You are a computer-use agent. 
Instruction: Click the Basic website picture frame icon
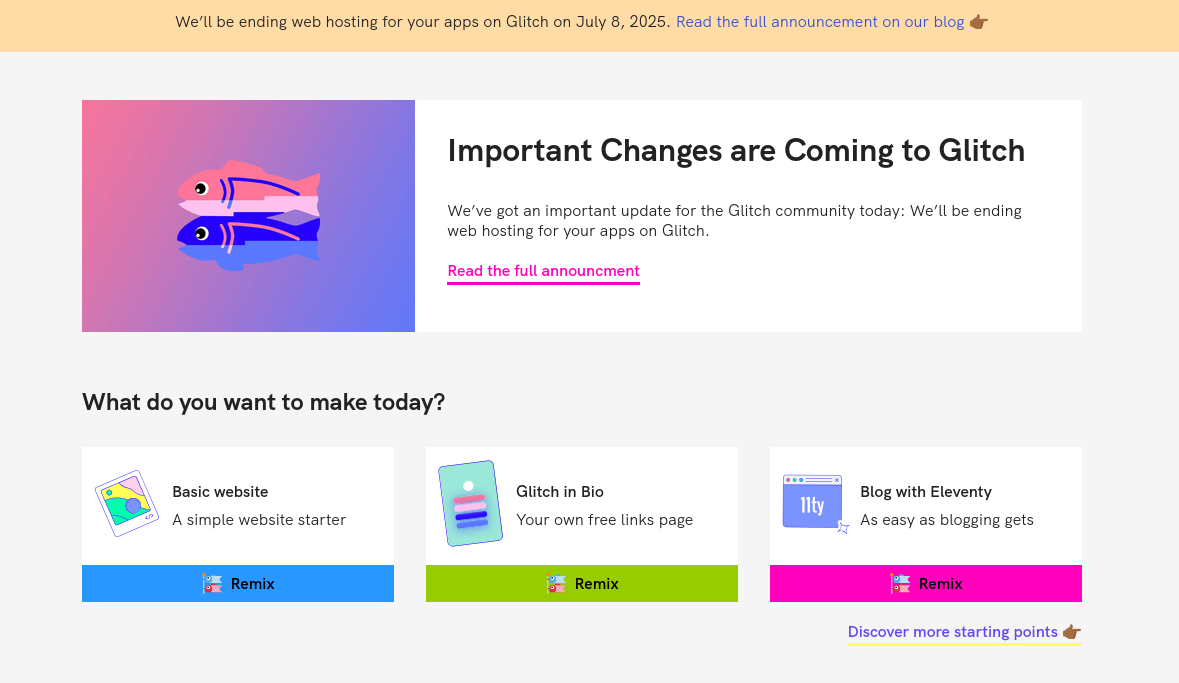click(127, 503)
